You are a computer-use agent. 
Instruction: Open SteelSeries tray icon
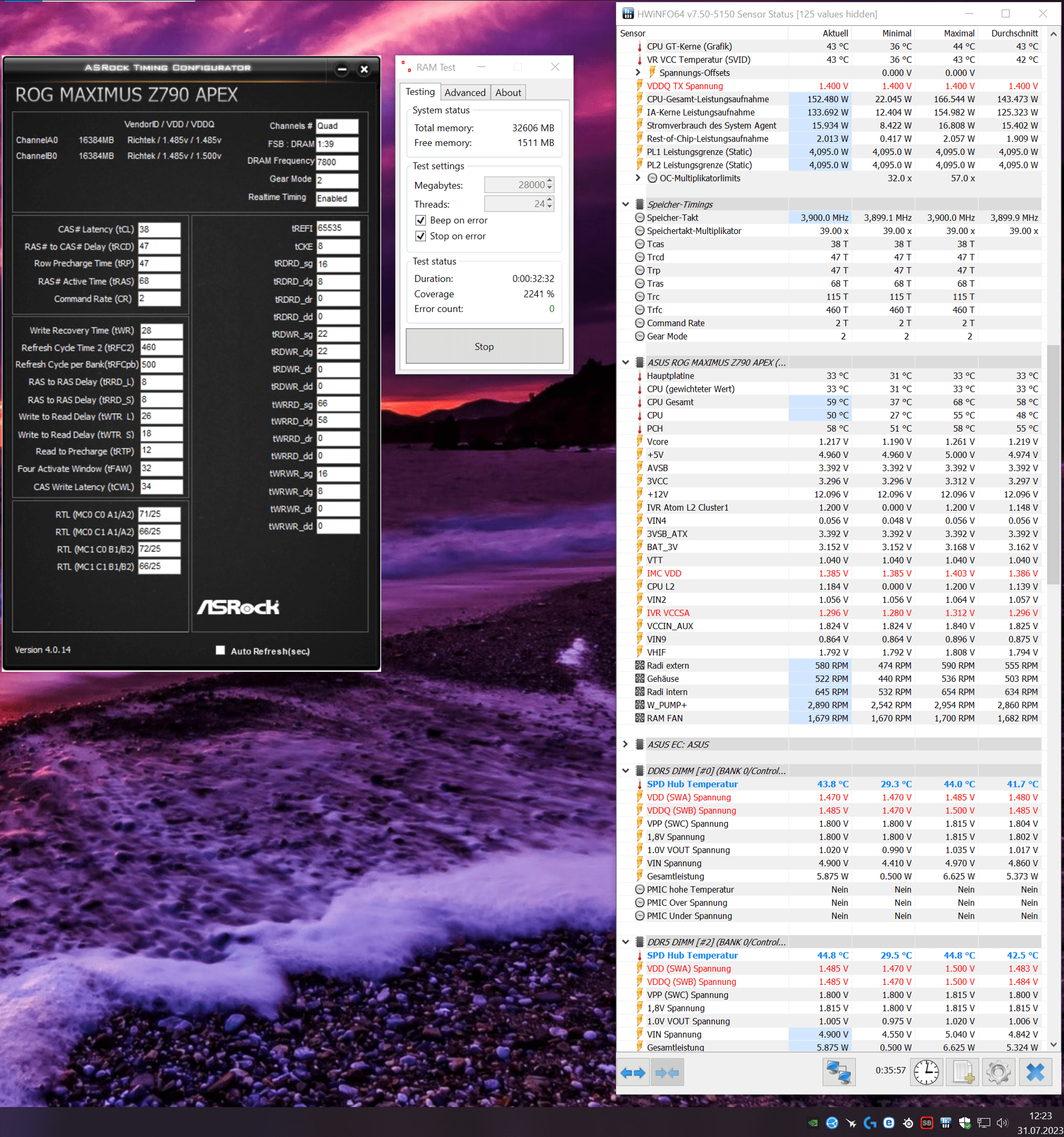(908, 1123)
